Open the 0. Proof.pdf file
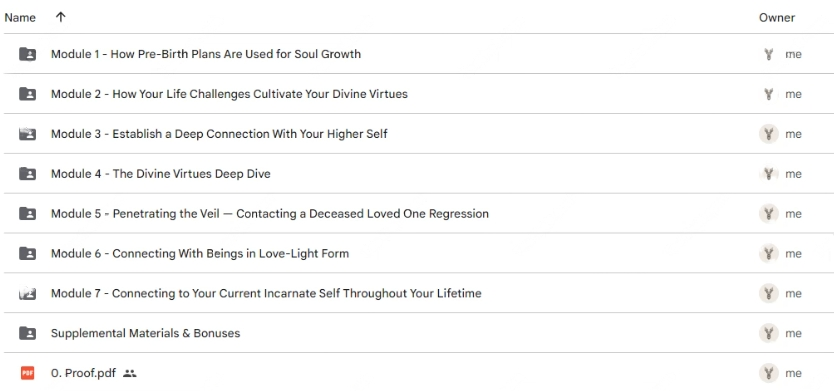The width and height of the screenshot is (834, 391). (x=83, y=373)
